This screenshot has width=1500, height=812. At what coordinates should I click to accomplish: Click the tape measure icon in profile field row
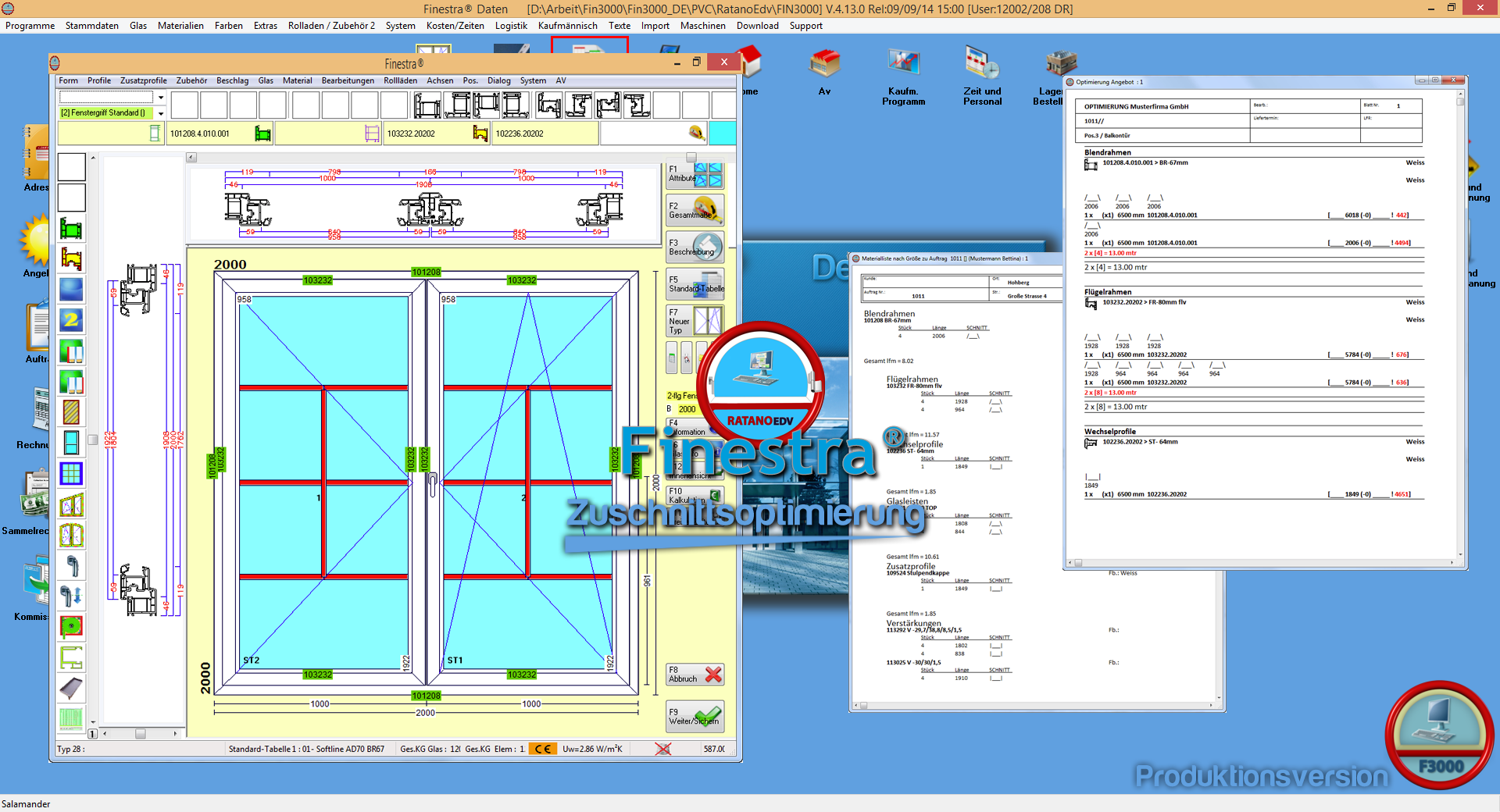point(696,133)
